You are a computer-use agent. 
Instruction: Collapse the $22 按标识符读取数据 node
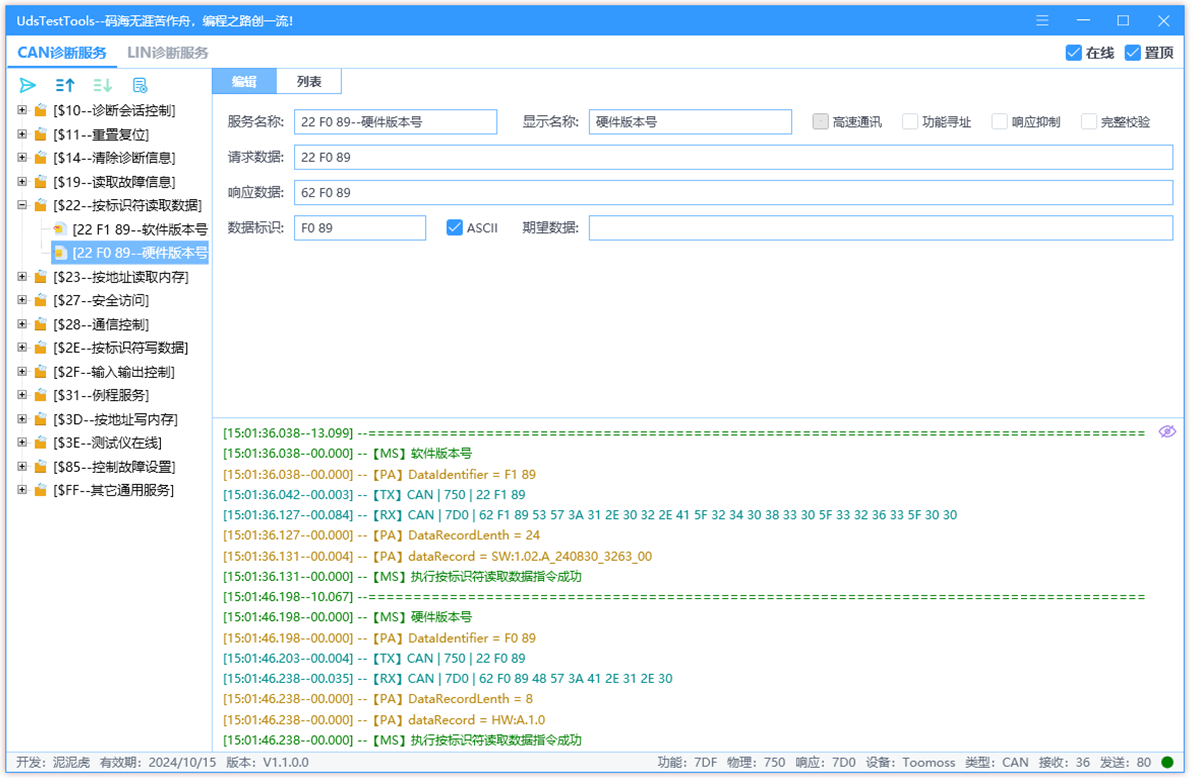point(22,205)
